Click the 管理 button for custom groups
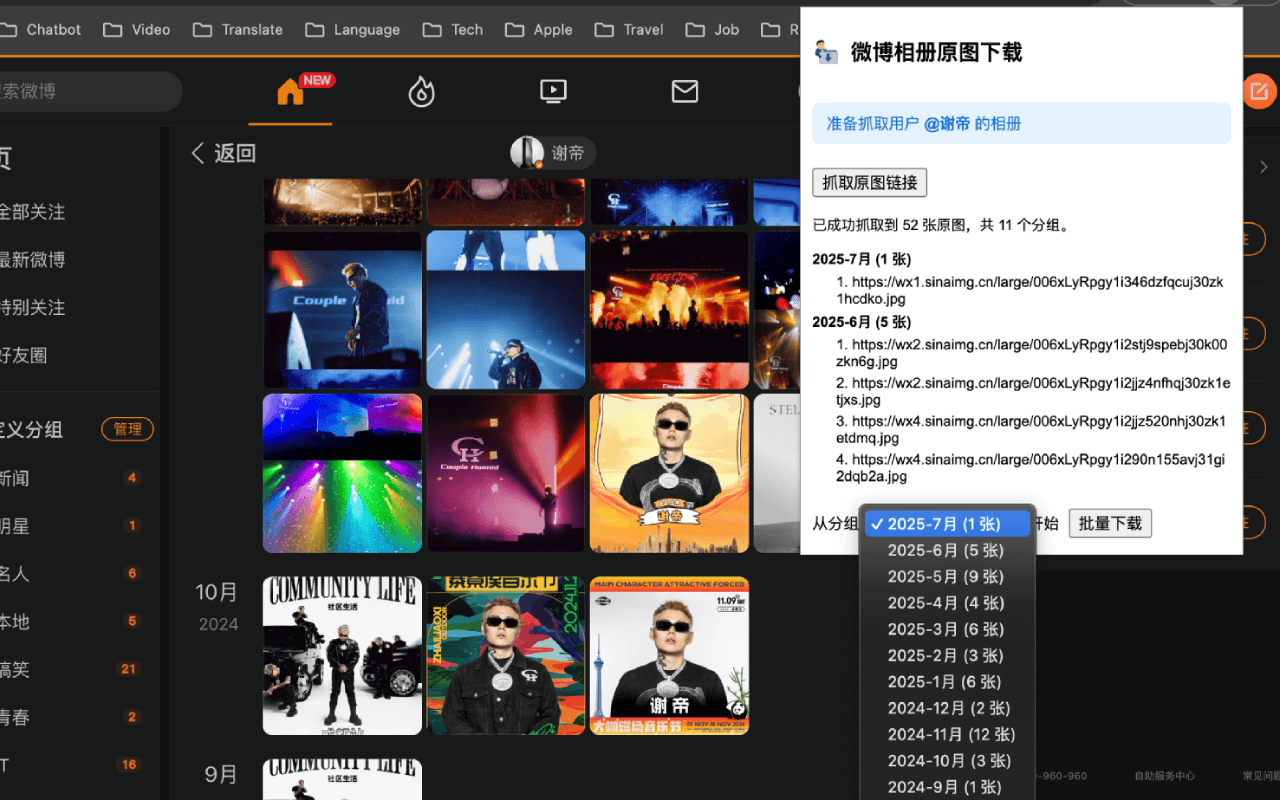Viewport: 1280px width, 800px height. [127, 429]
